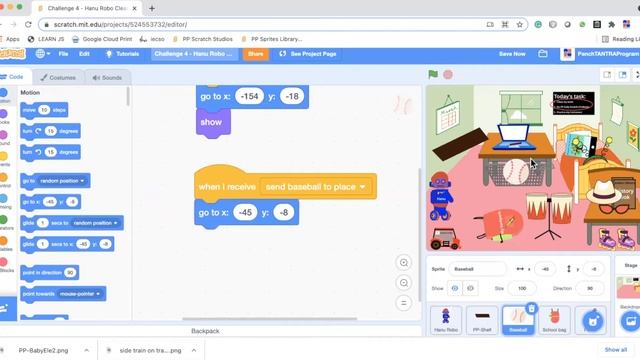Select Variables block category

tap(4, 244)
